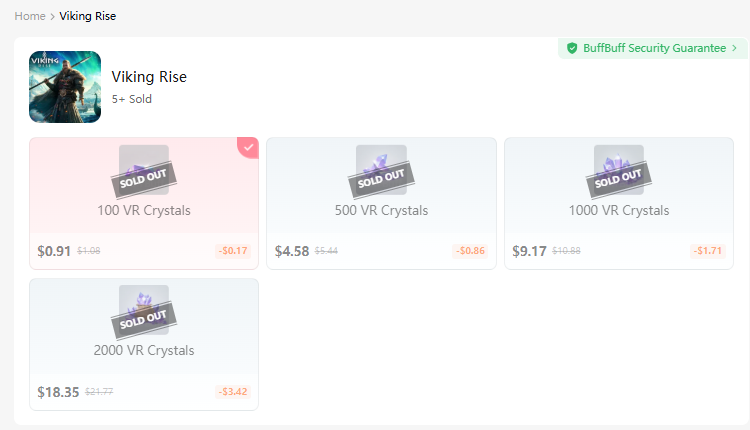Viewport: 750px width, 430px height.
Task: Click the -$3.42 discount badge
Action: pos(233,392)
